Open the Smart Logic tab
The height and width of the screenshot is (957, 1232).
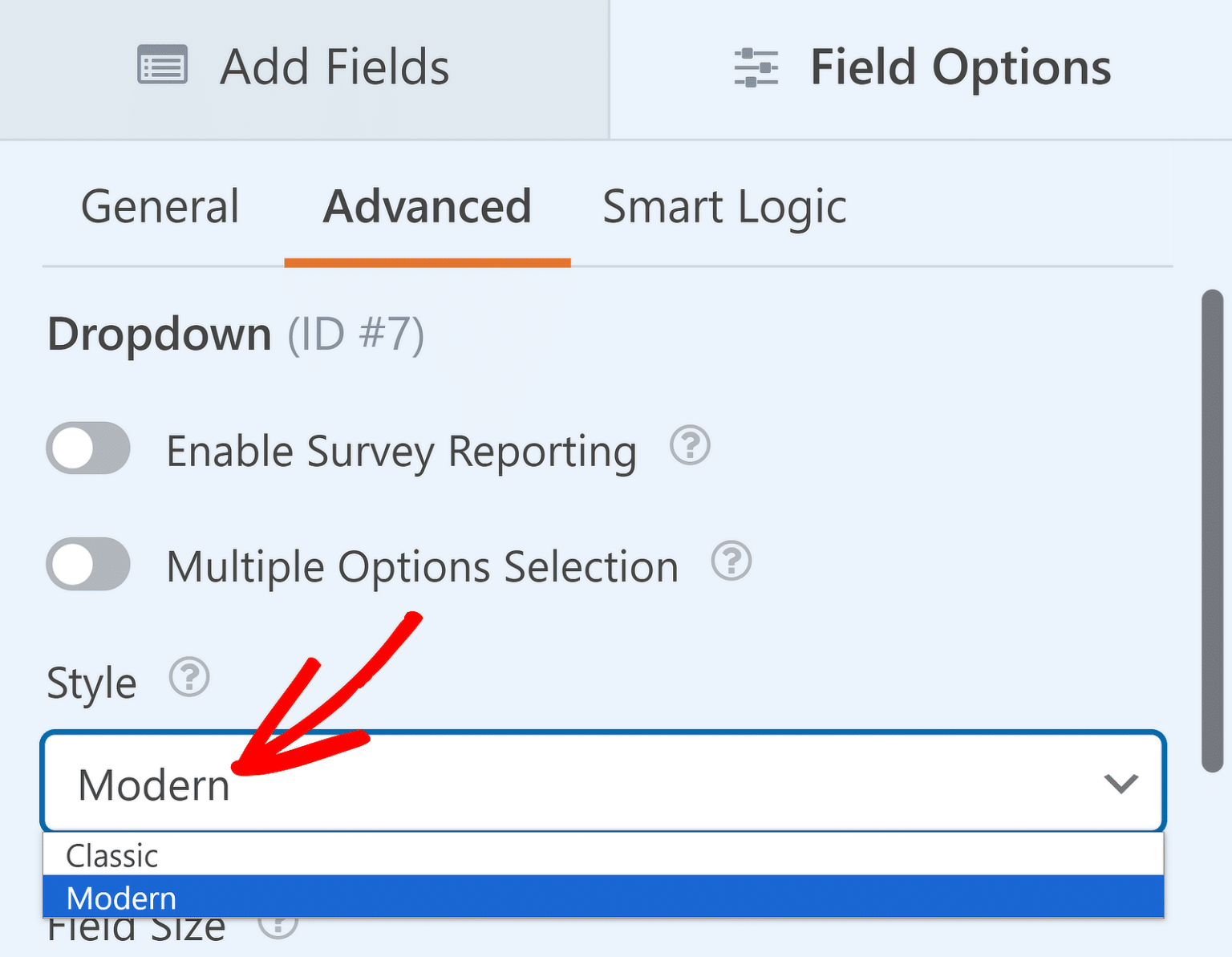pos(724,207)
